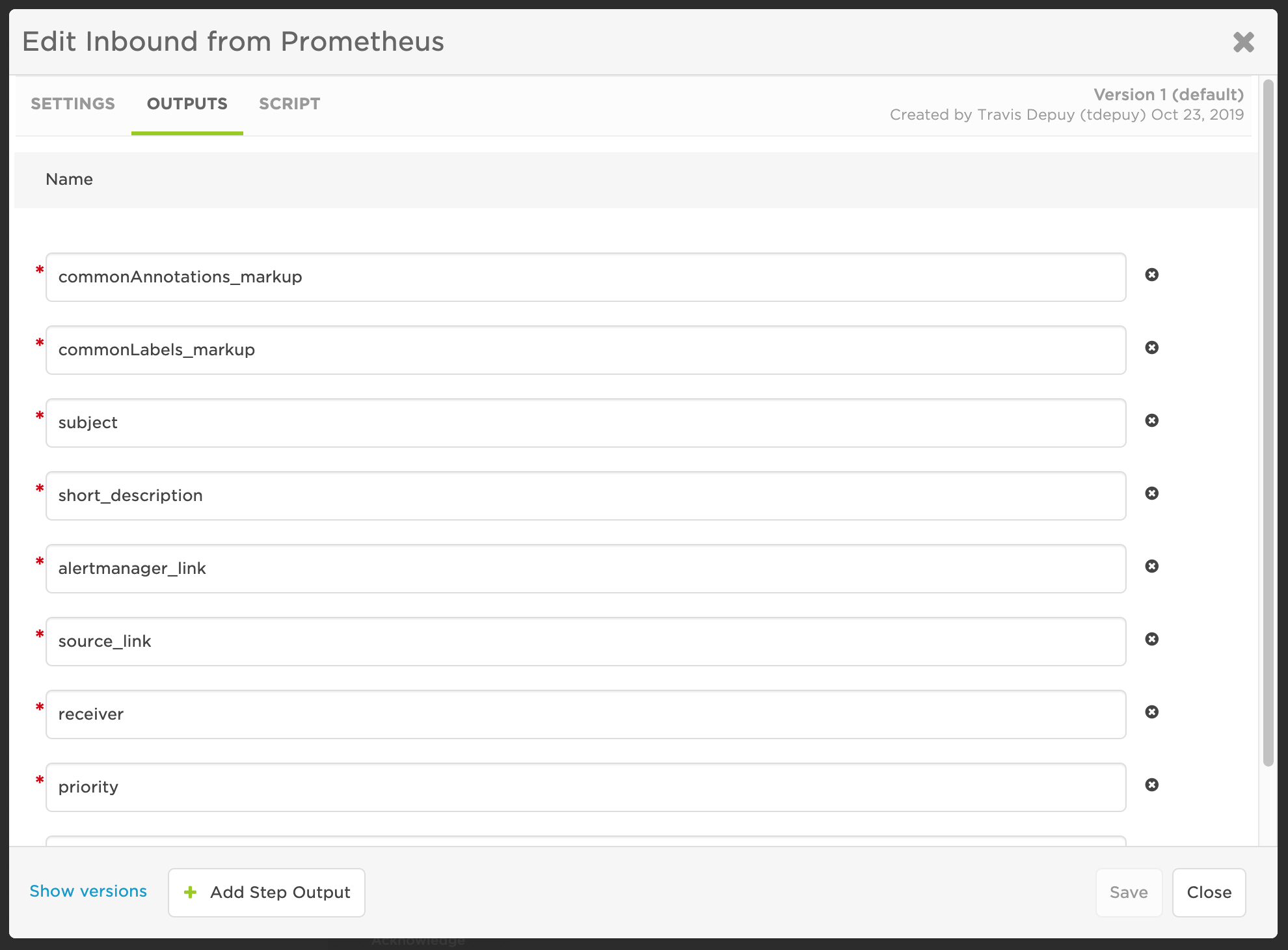The image size is (1288, 950).
Task: Delete the commonLabels_markup output row
Action: point(1151,348)
